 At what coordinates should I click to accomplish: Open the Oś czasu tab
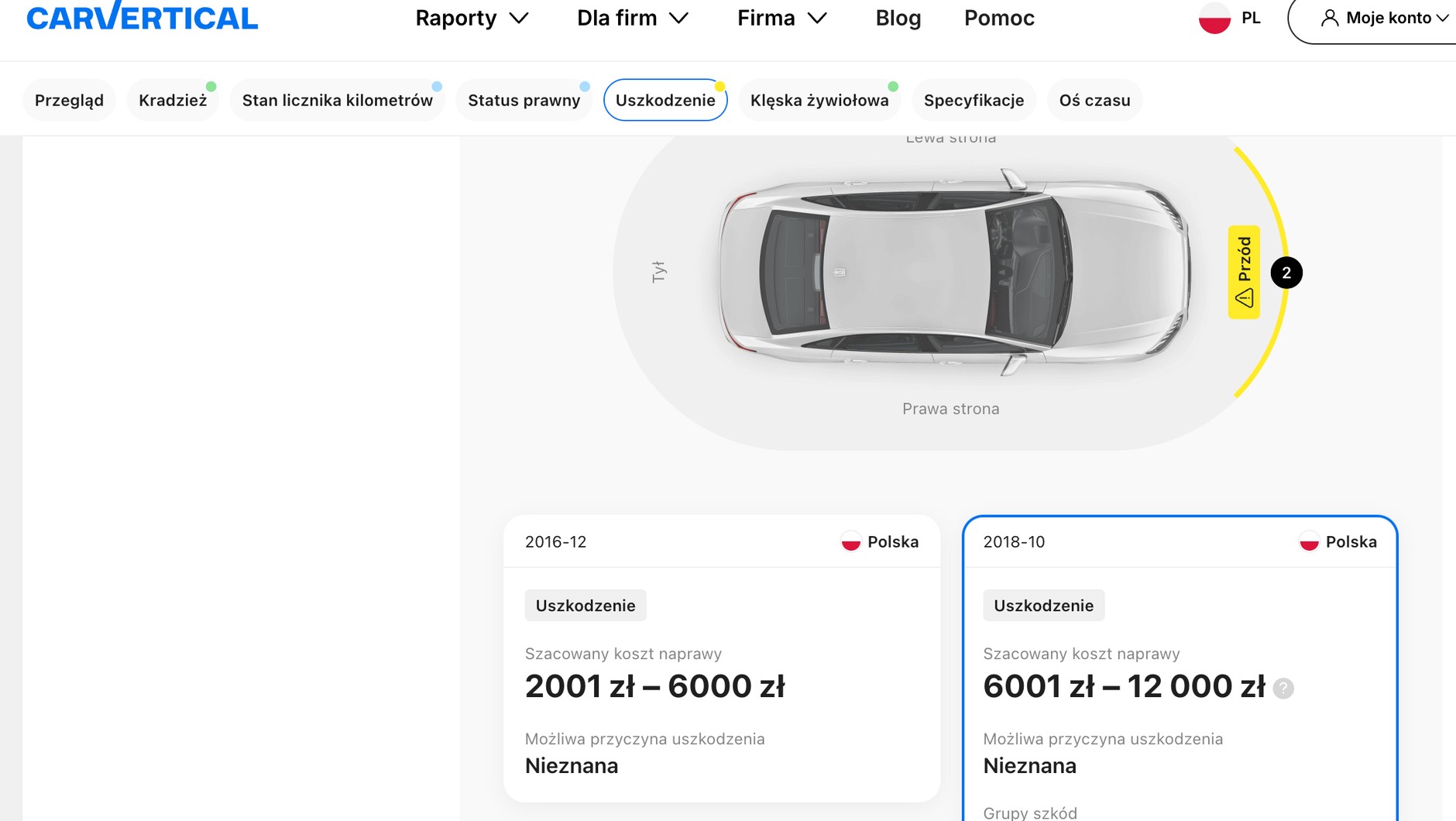(x=1094, y=100)
